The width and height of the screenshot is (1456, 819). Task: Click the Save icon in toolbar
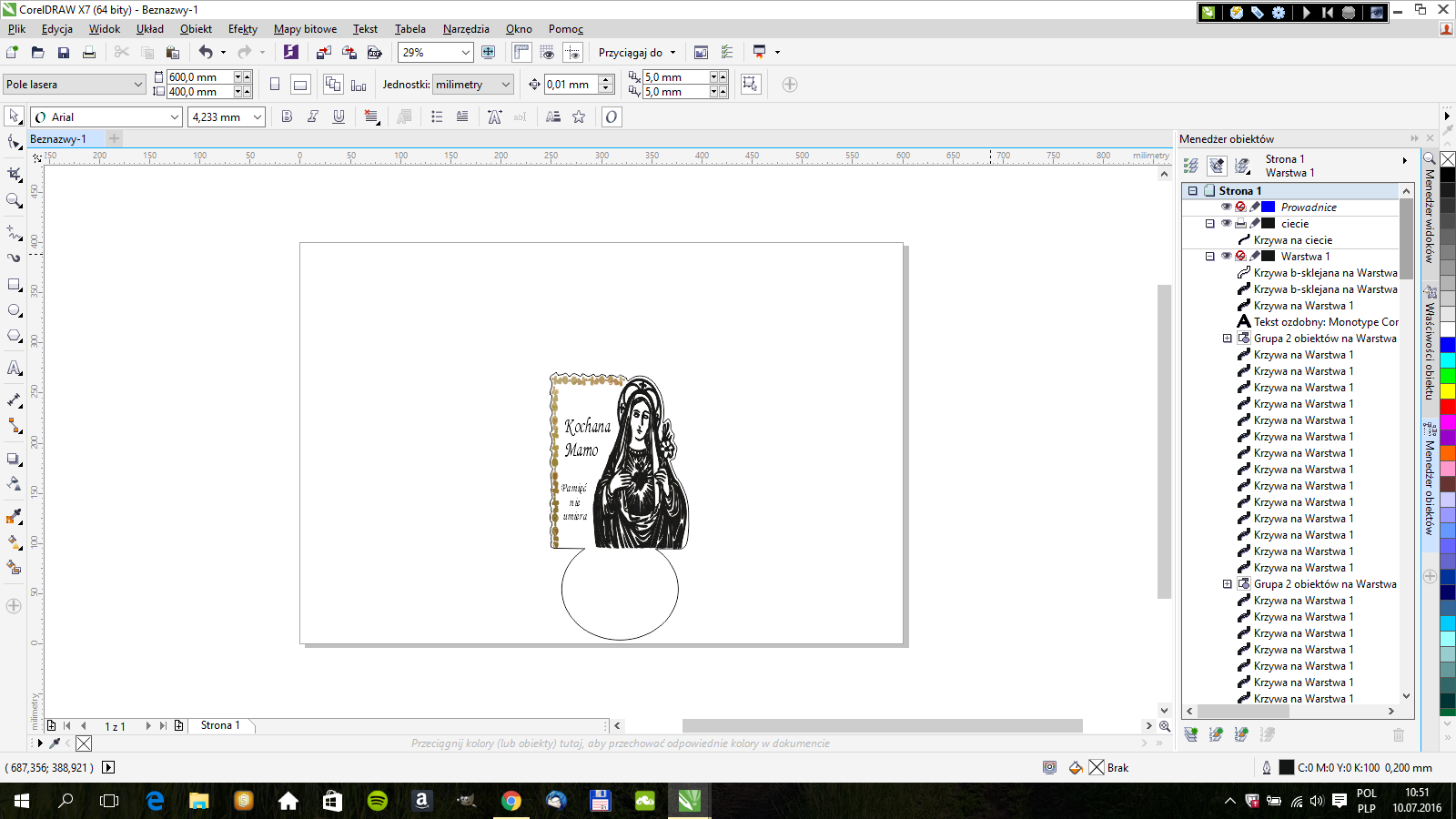[x=63, y=53]
